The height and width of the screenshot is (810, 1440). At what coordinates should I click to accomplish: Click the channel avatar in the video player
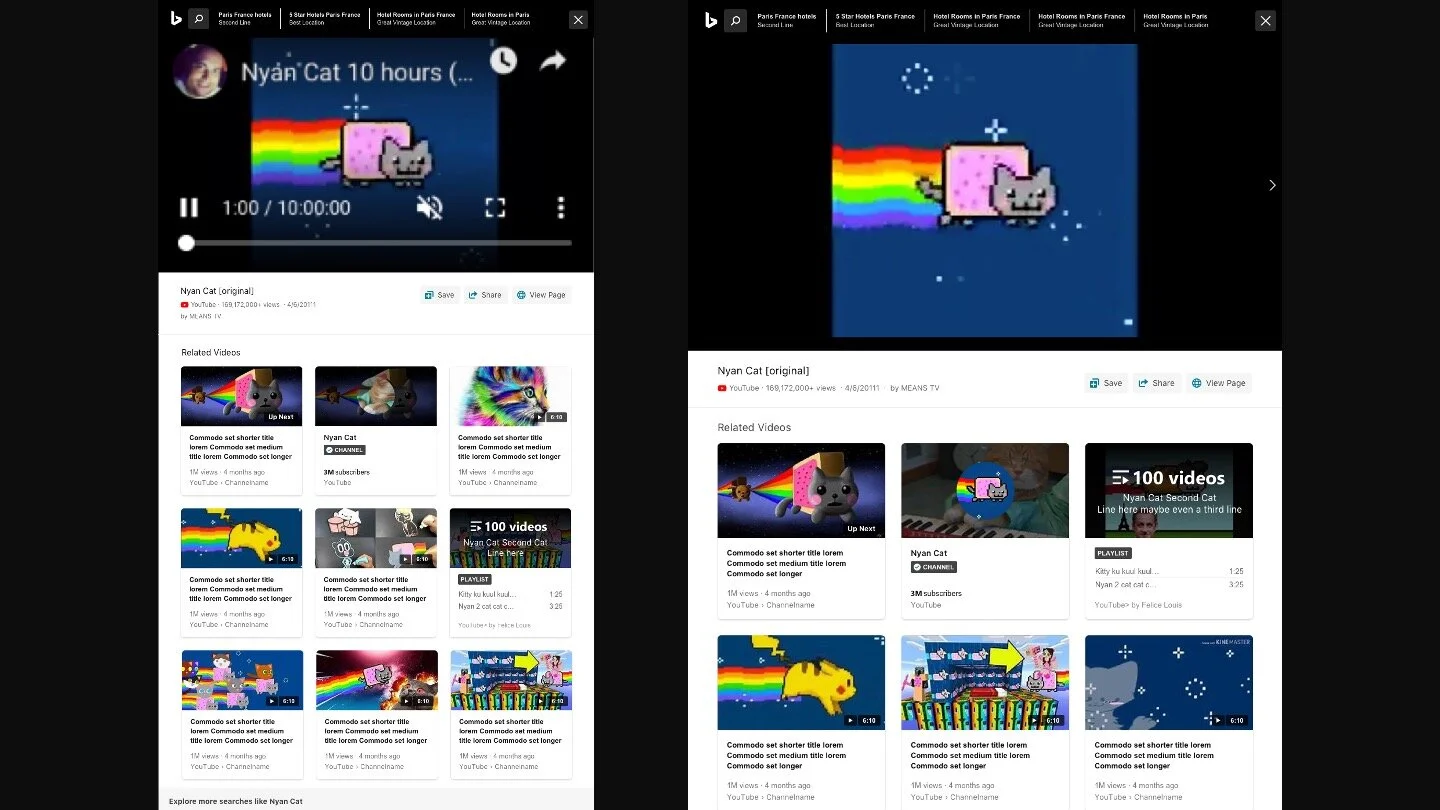point(200,71)
